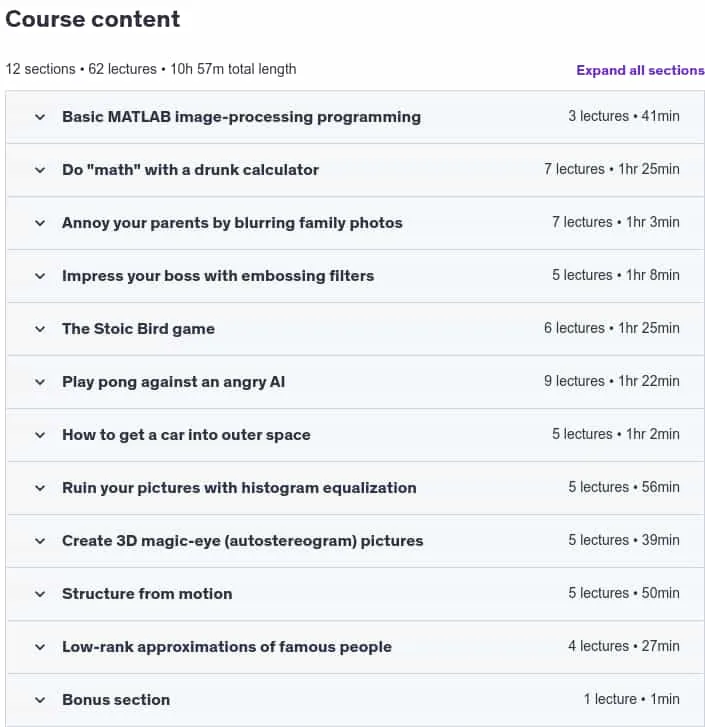705x727 pixels.
Task: Expand all sections link
Action: coord(640,70)
